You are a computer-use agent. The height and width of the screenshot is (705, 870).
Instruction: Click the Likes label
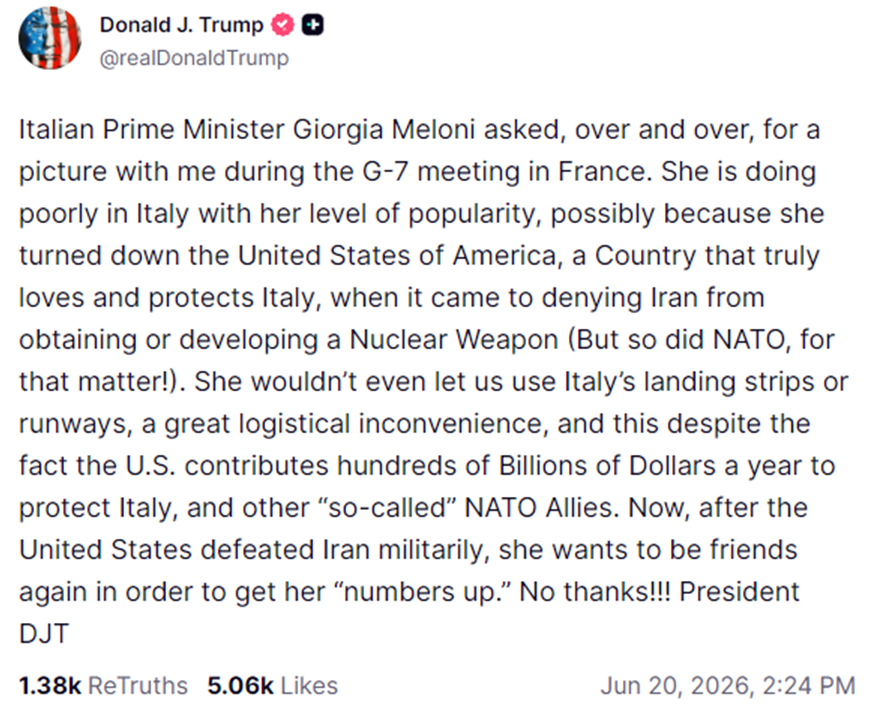click(x=309, y=686)
